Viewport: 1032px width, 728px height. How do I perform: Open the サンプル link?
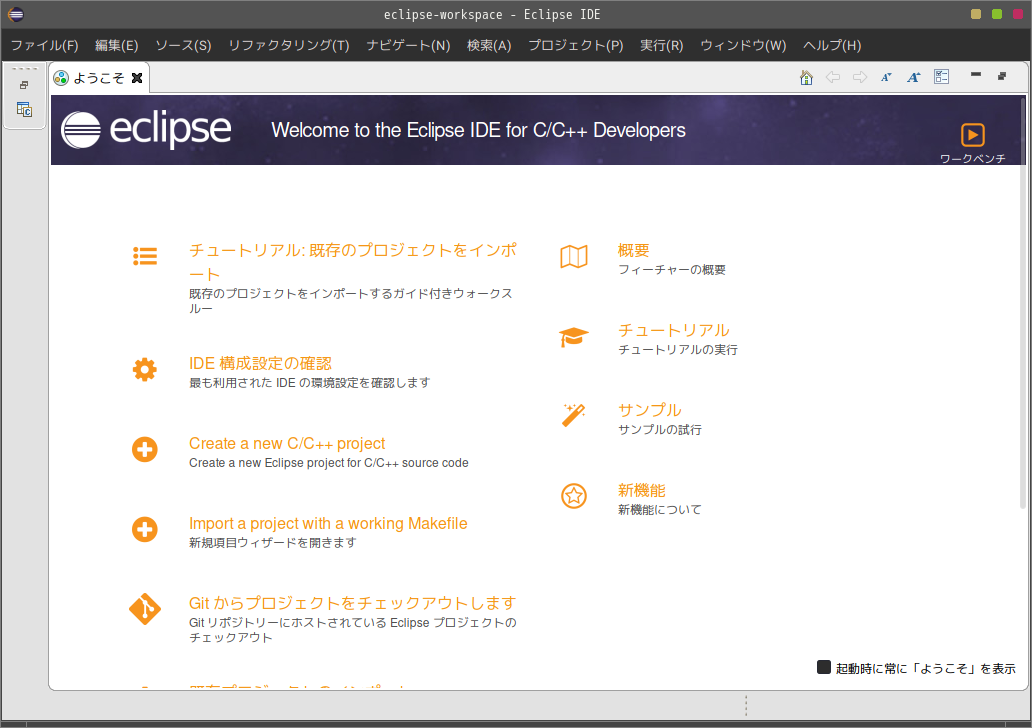click(649, 409)
